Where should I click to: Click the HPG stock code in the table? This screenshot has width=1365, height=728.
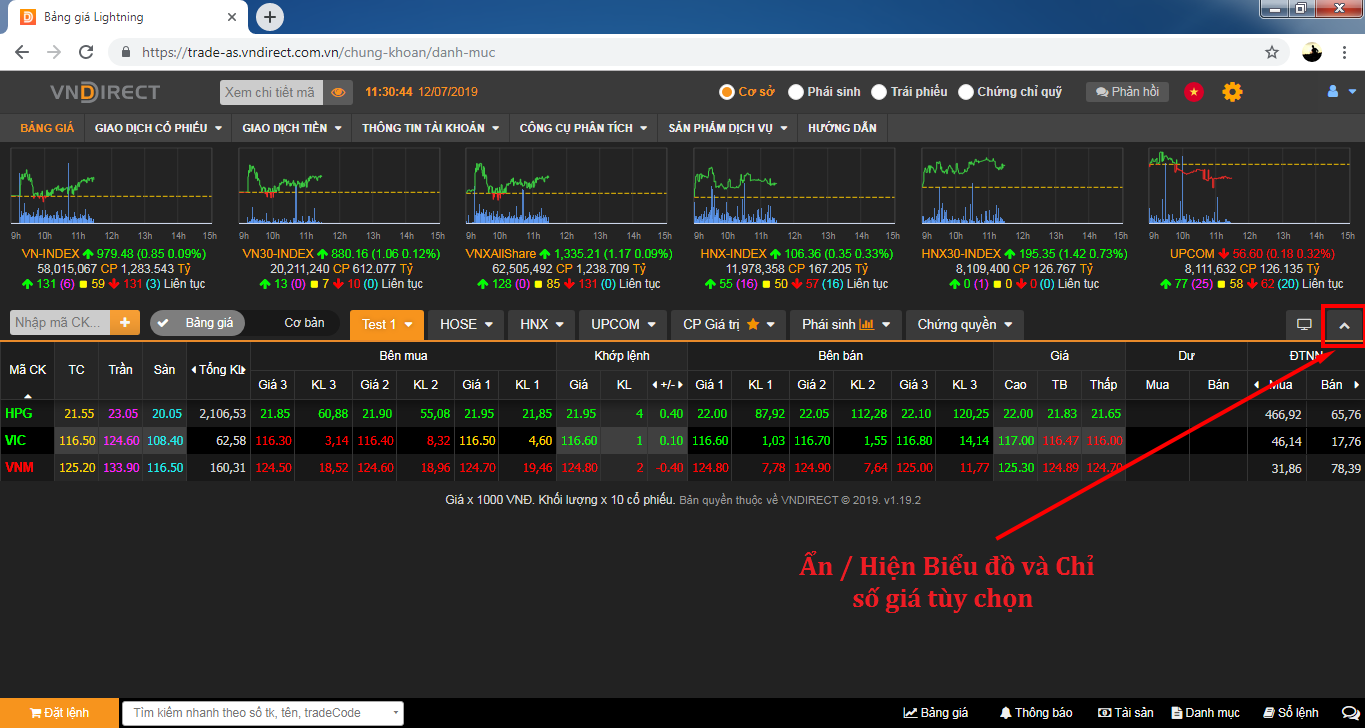tap(19, 413)
